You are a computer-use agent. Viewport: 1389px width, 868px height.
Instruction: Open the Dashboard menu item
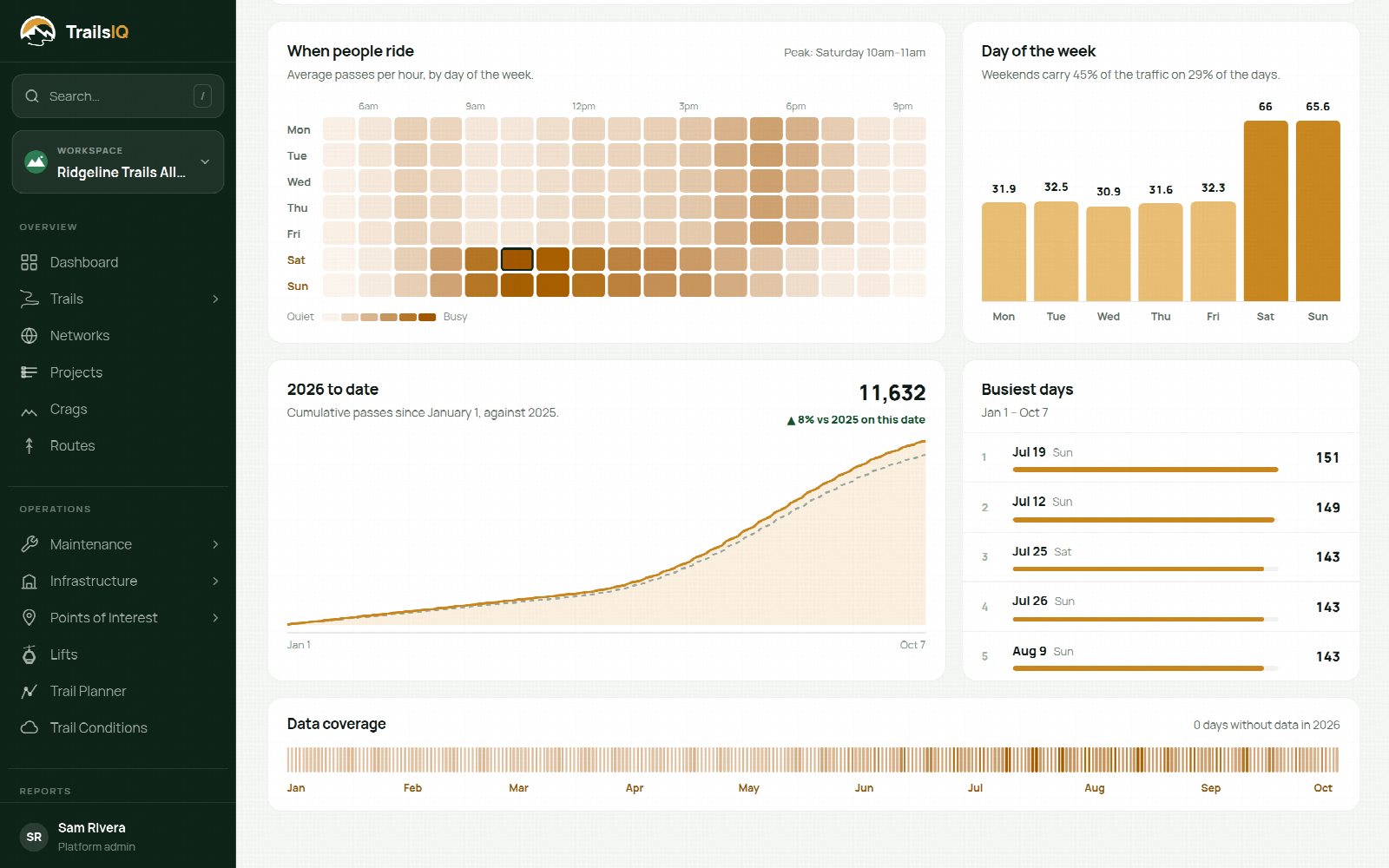(118, 262)
